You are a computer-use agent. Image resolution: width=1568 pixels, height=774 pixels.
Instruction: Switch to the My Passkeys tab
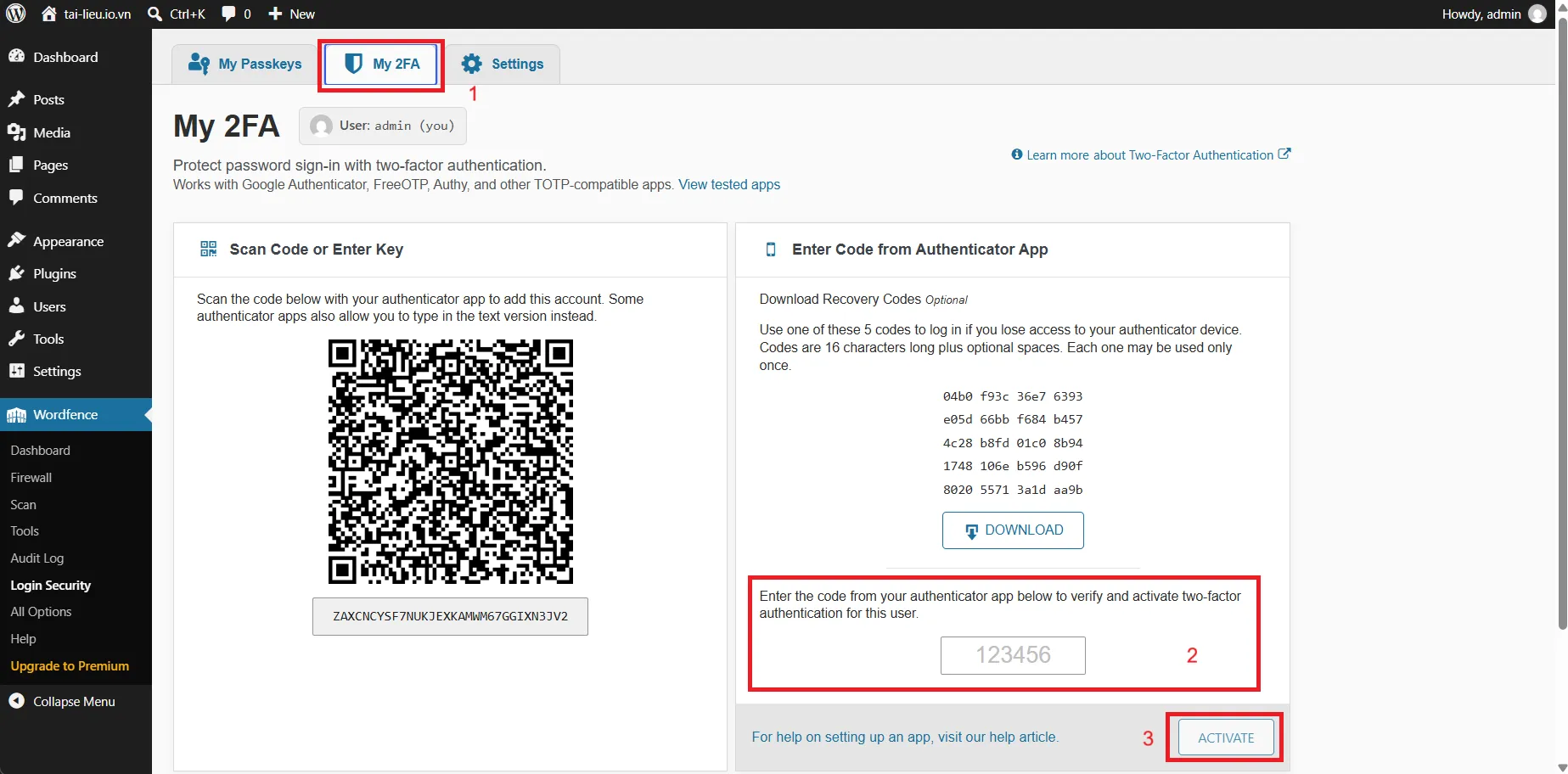(245, 64)
